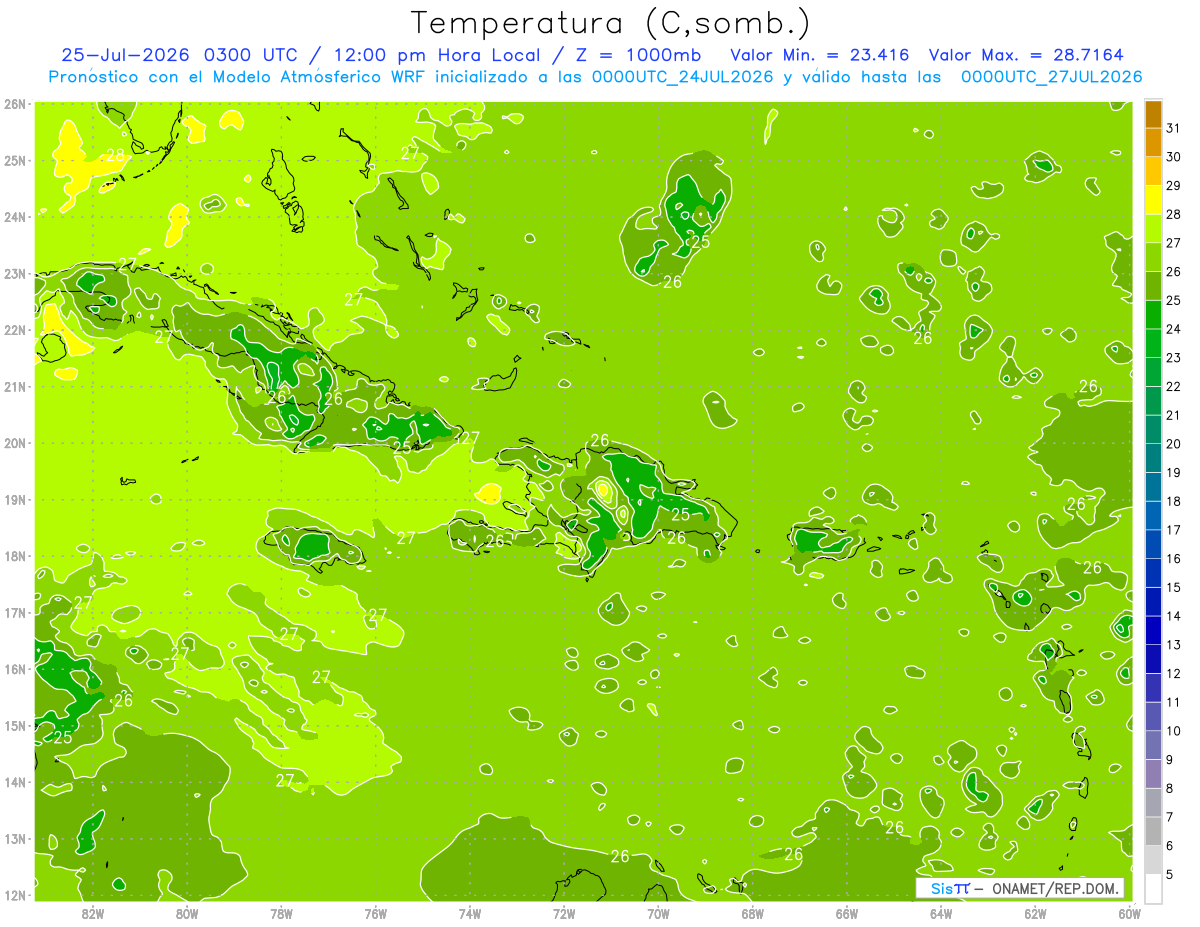Click the '18' label on the color legend
This screenshot has height=927, width=1200.
click(1173, 501)
